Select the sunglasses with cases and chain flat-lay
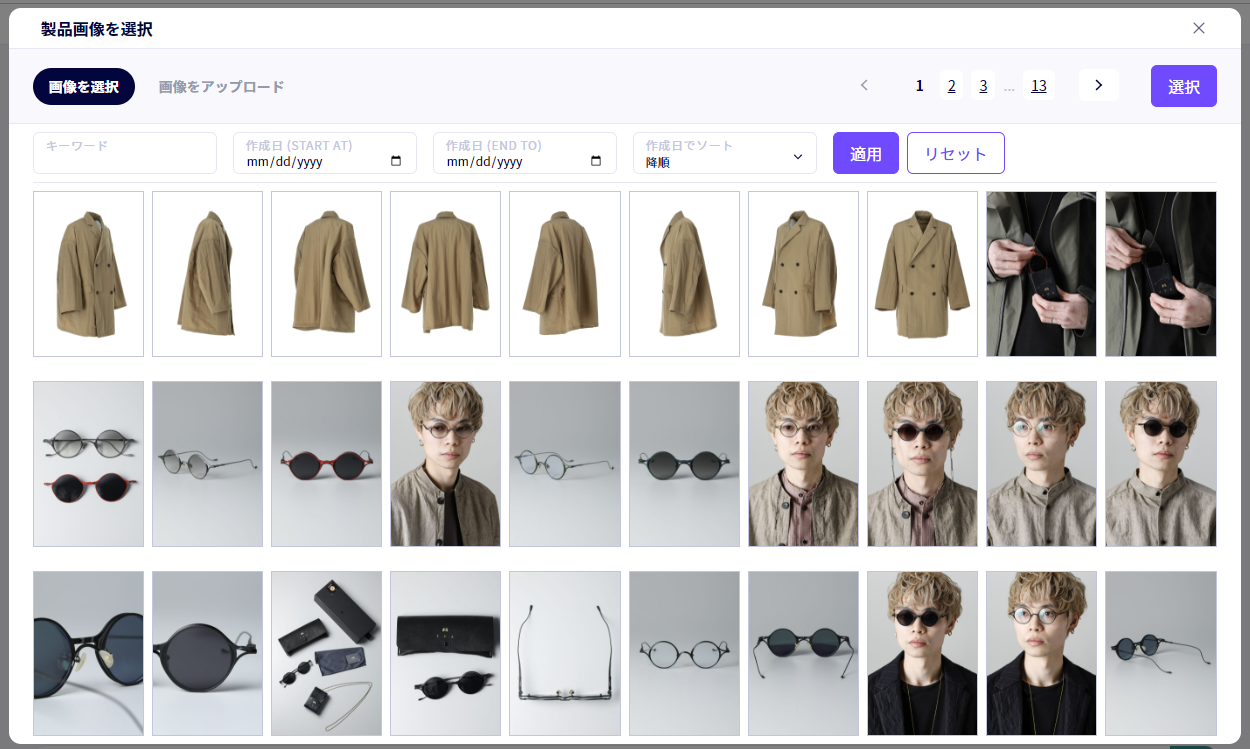 (x=326, y=654)
